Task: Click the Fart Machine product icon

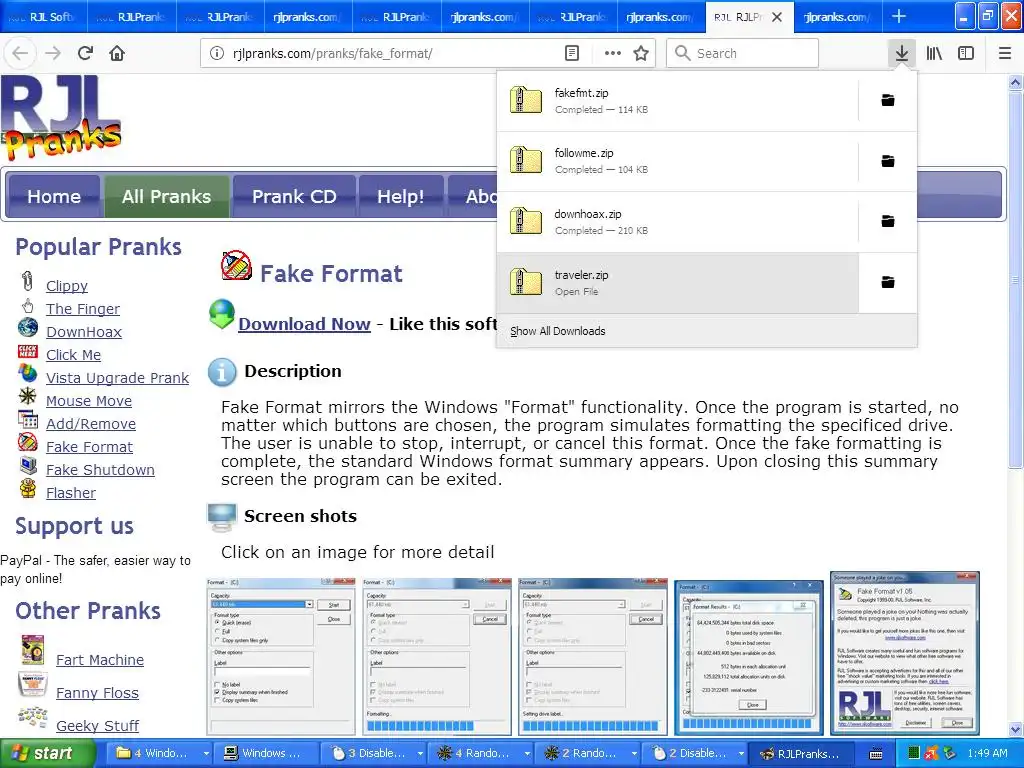Action: click(33, 650)
